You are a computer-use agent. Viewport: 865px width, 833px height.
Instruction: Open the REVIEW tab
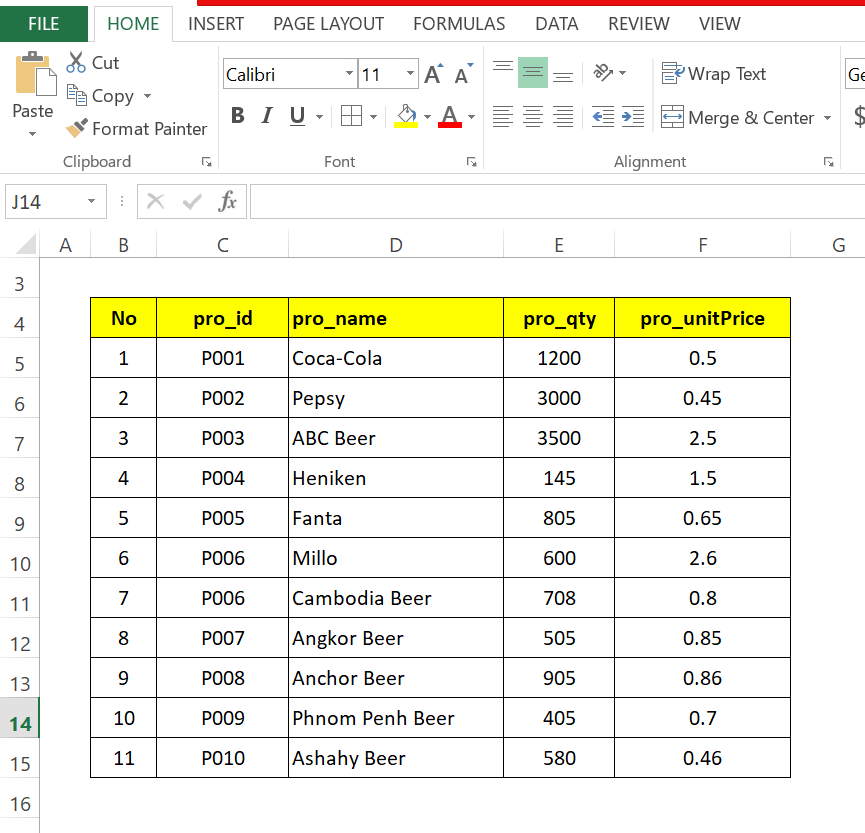click(639, 24)
